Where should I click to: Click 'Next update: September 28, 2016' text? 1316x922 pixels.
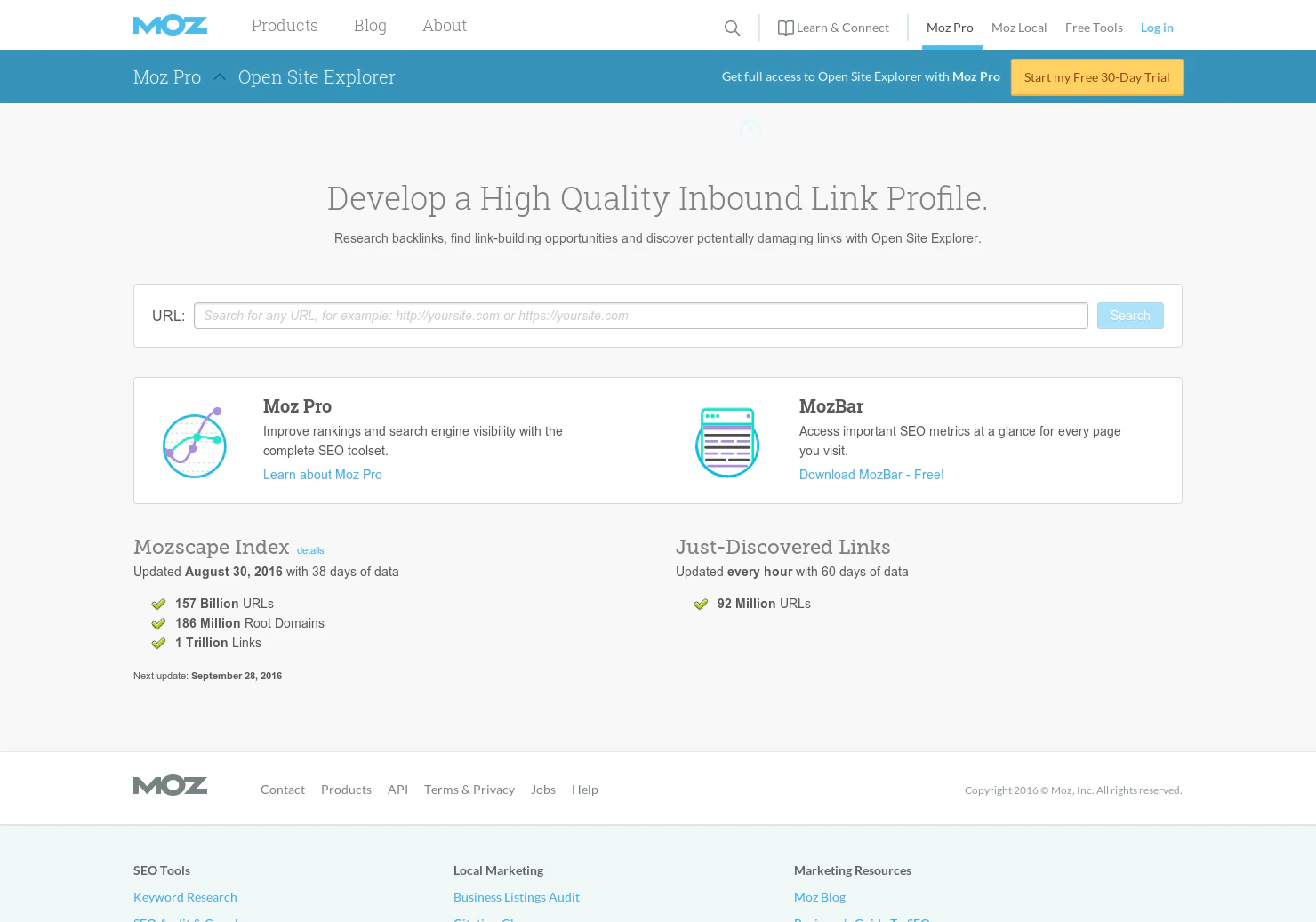207,676
